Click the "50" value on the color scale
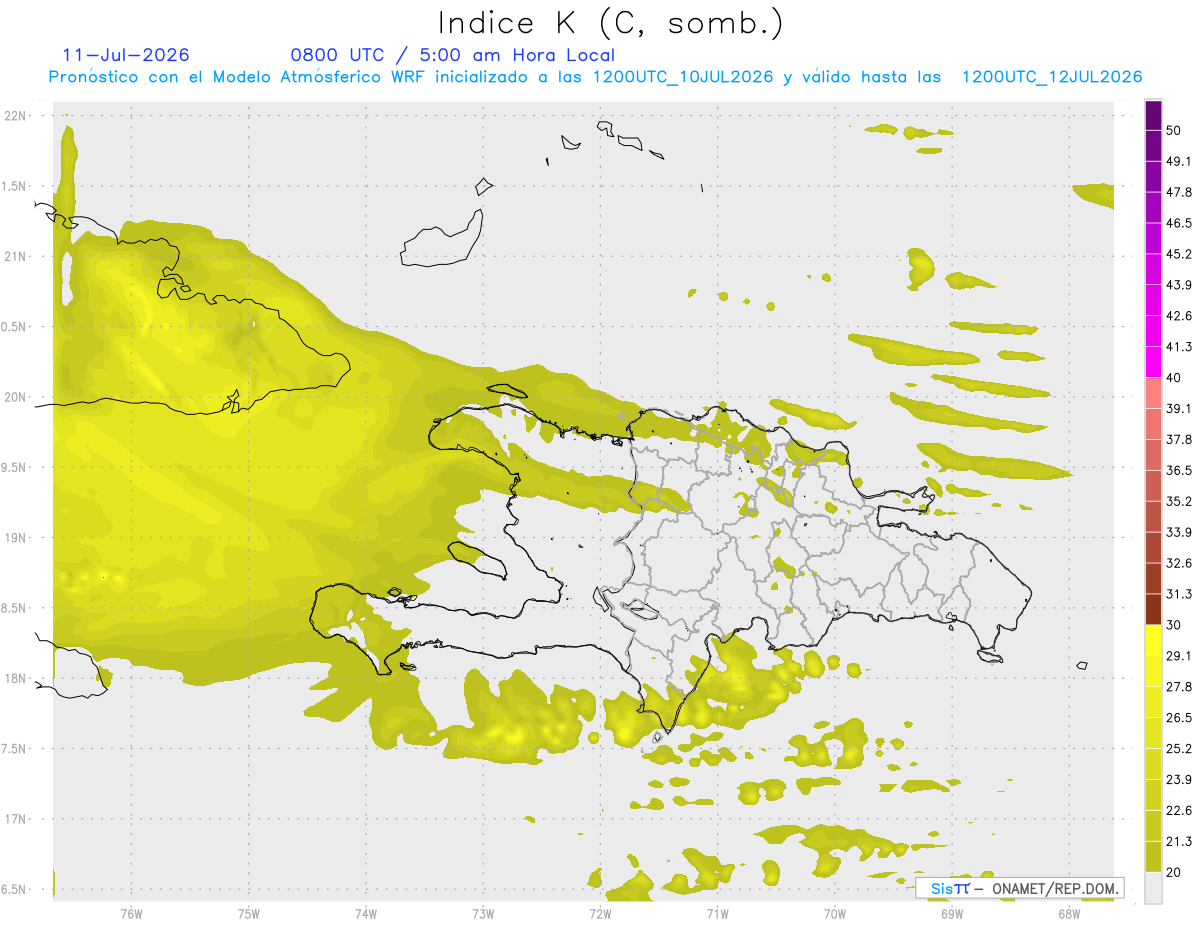Image resolution: width=1200 pixels, height=927 pixels. 1174,130
